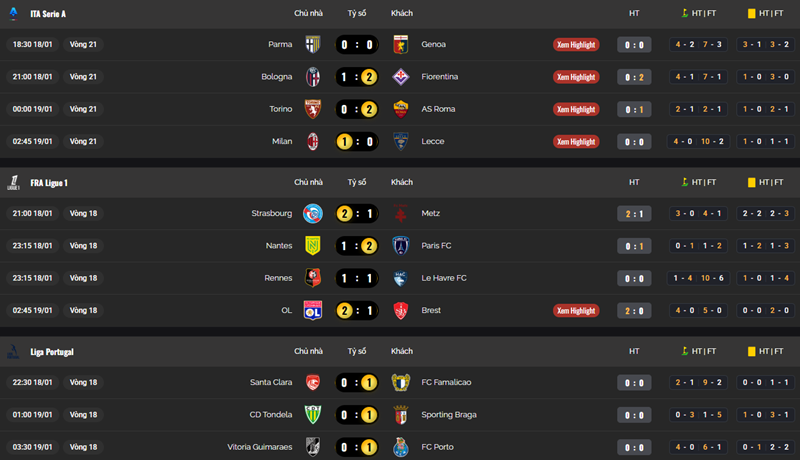Click the Nantes club crest
The height and width of the screenshot is (460, 800).
(x=312, y=246)
